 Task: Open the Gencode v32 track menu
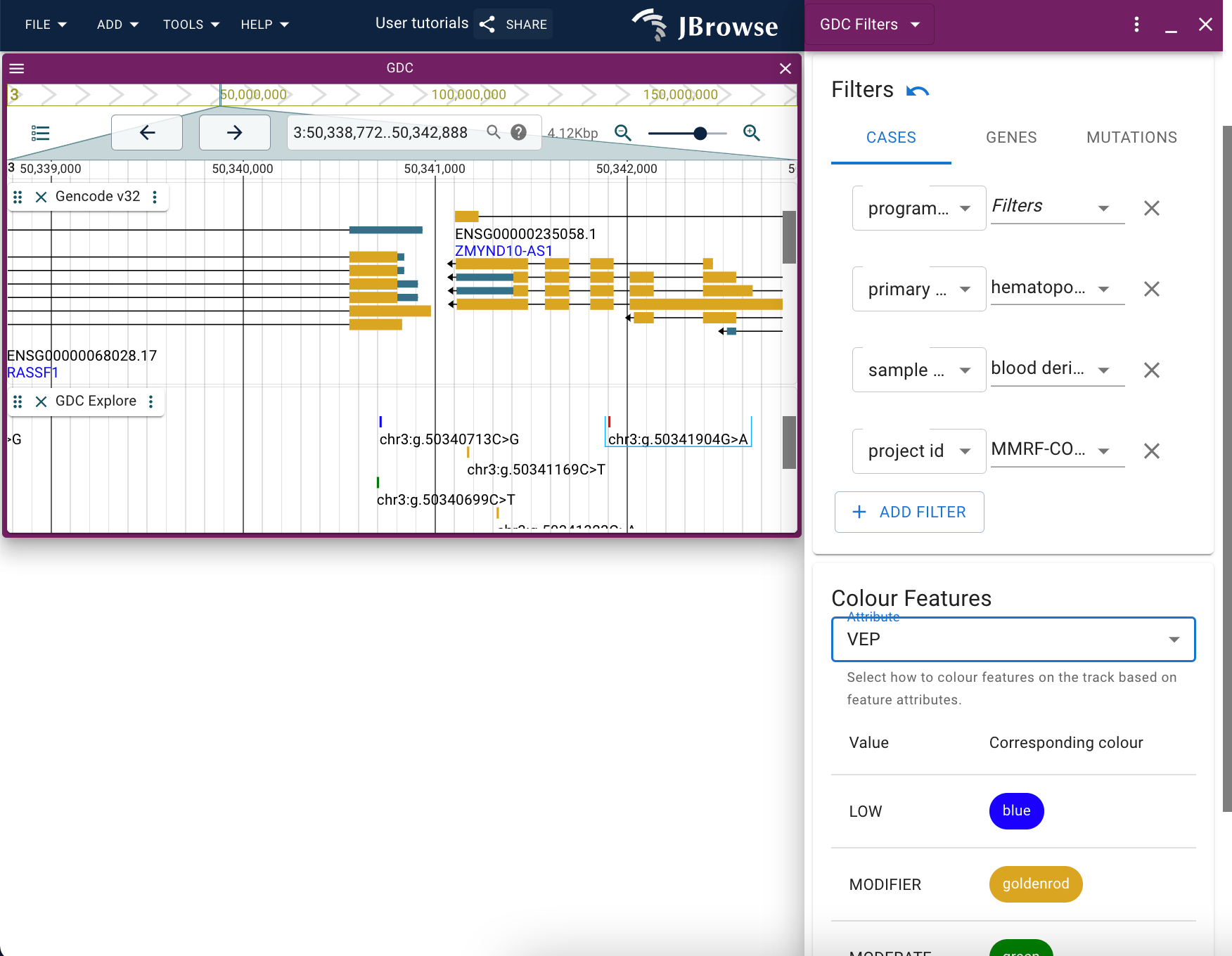(x=155, y=197)
